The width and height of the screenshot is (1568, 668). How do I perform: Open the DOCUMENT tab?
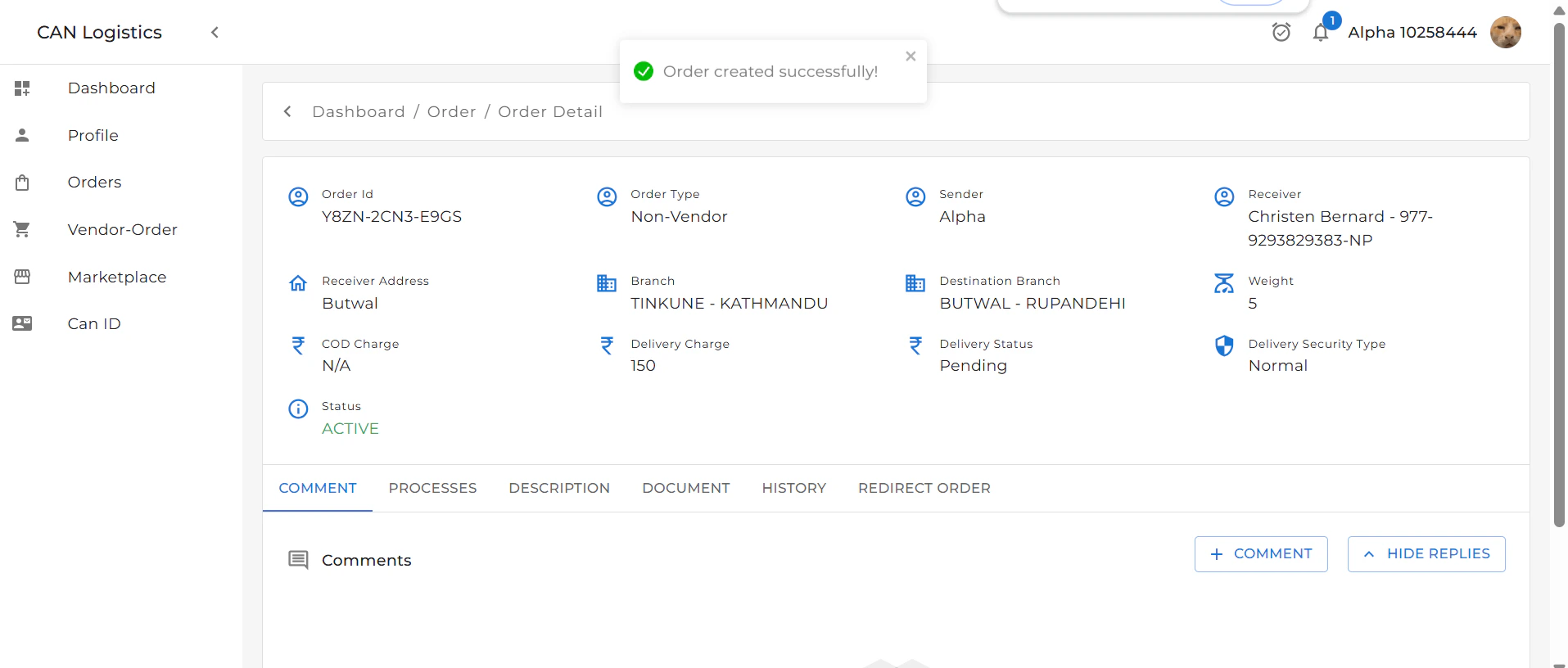[x=686, y=488]
